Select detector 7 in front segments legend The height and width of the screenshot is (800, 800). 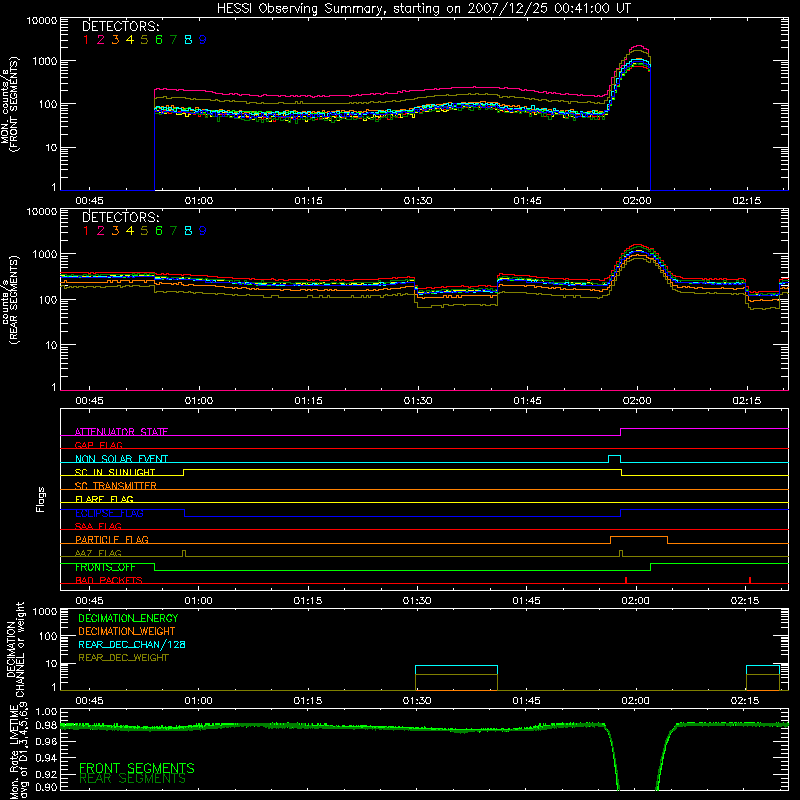(173, 40)
